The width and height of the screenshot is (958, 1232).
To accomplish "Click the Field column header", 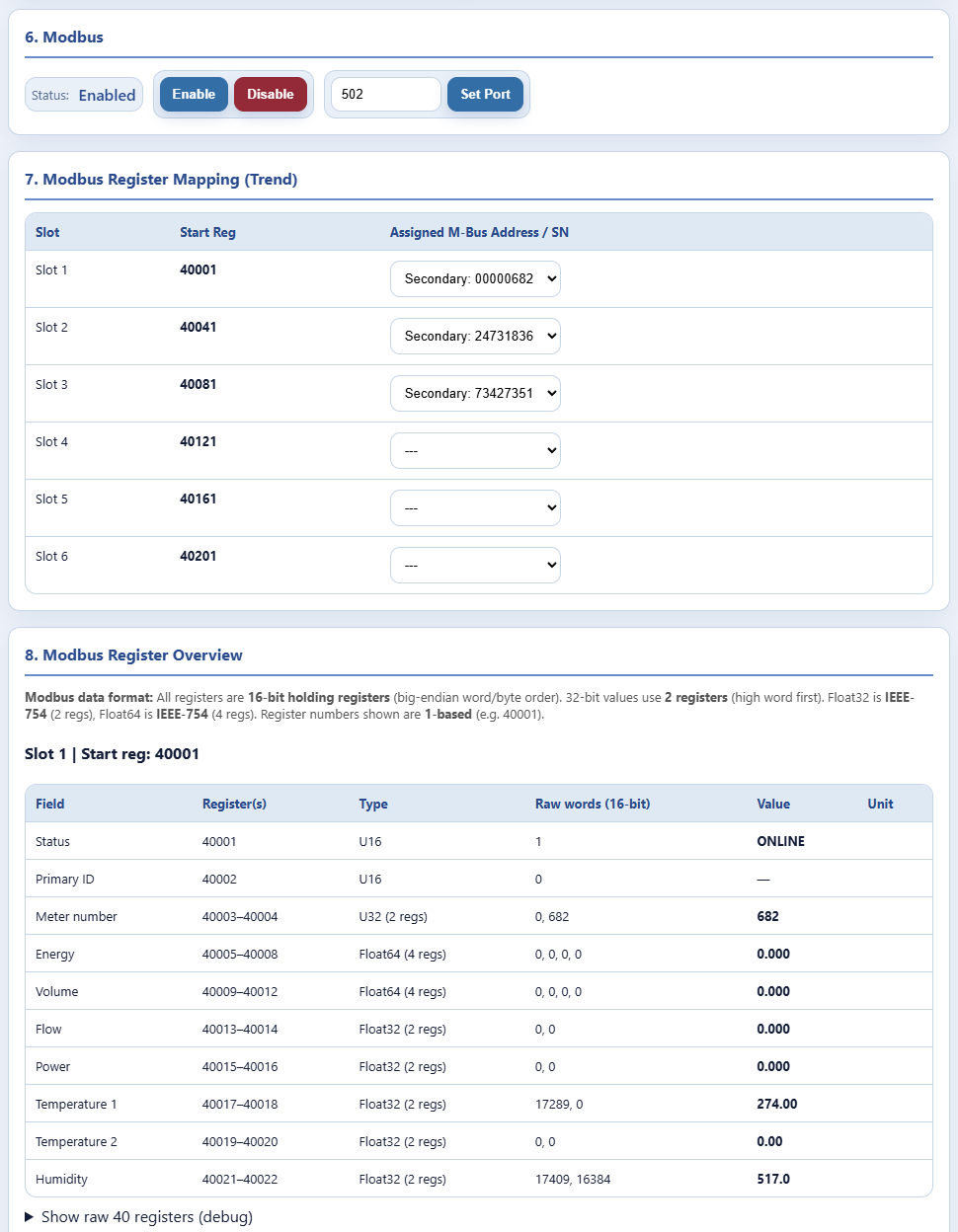I will pos(49,804).
